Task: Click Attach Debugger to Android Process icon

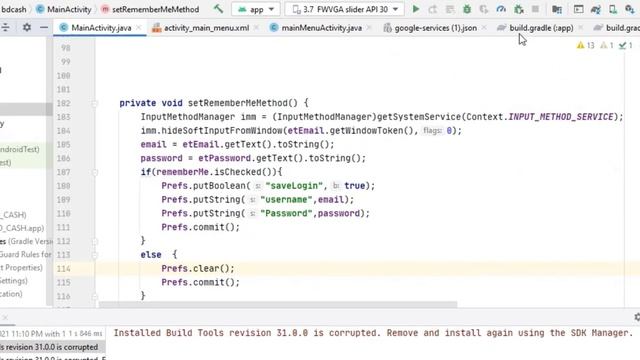Action: [x=519, y=9]
